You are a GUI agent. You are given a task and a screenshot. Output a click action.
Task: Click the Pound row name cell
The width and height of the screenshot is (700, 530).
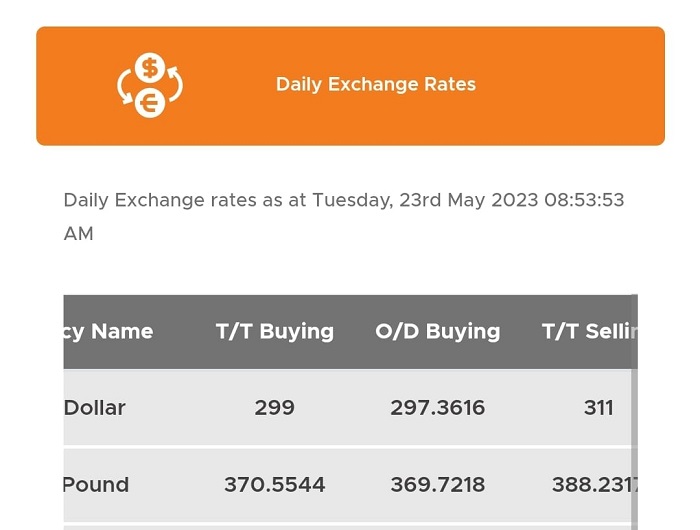coord(96,485)
